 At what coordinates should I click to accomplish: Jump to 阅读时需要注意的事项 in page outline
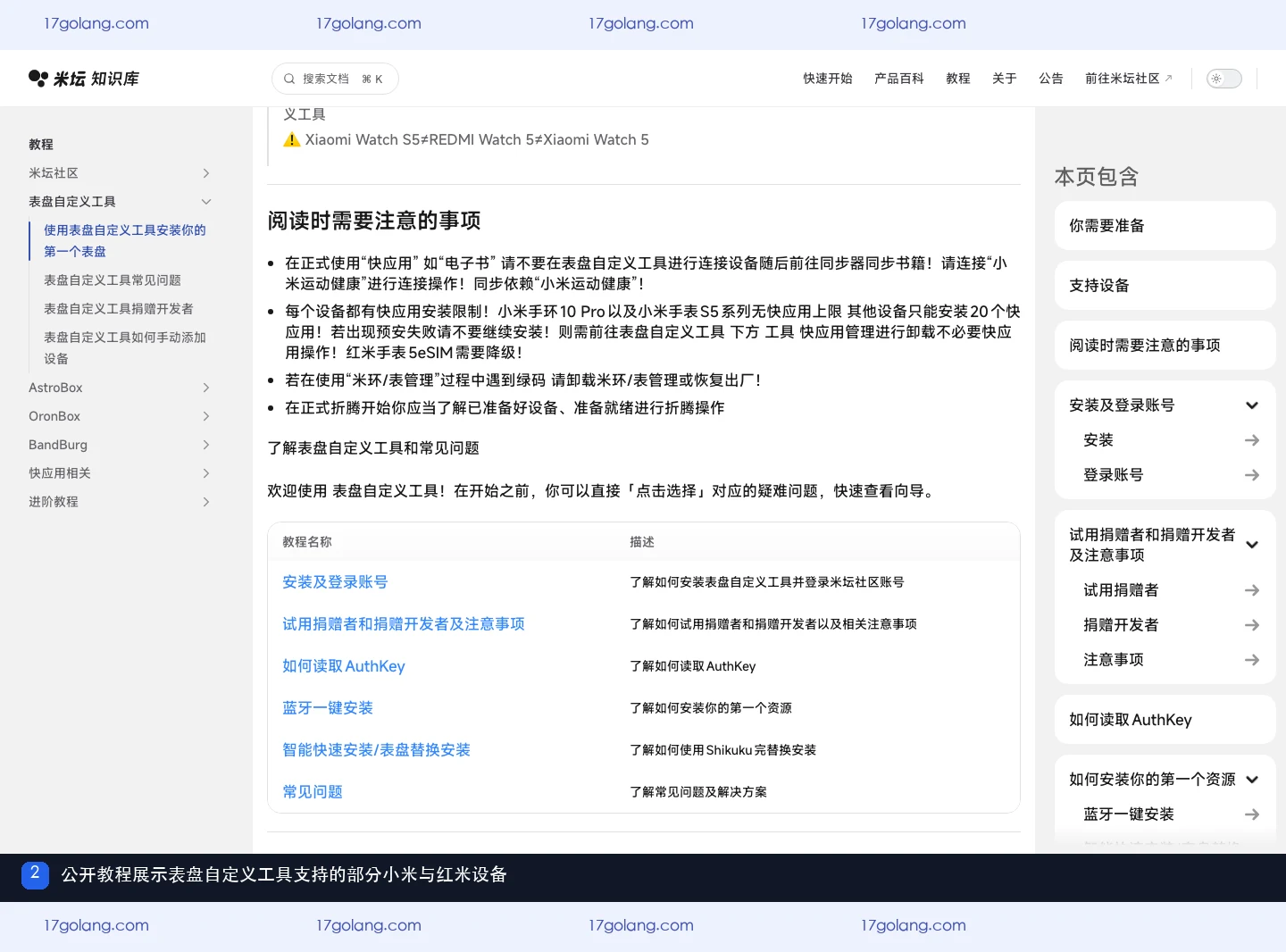(x=1165, y=346)
